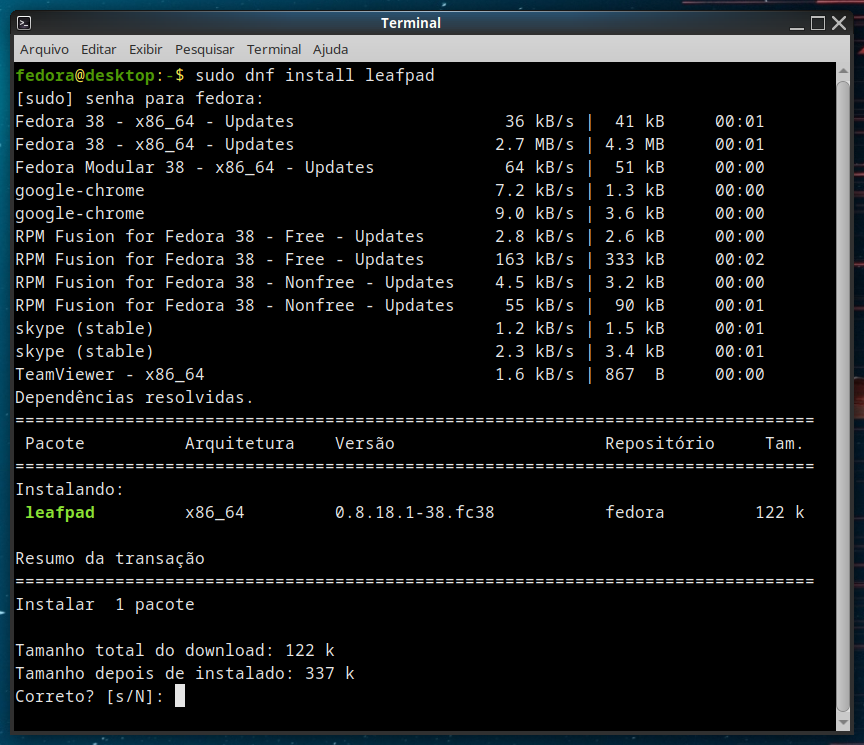Viewport: 864px width, 745px height.
Task: Open the Ajuda menu
Action: tap(331, 50)
